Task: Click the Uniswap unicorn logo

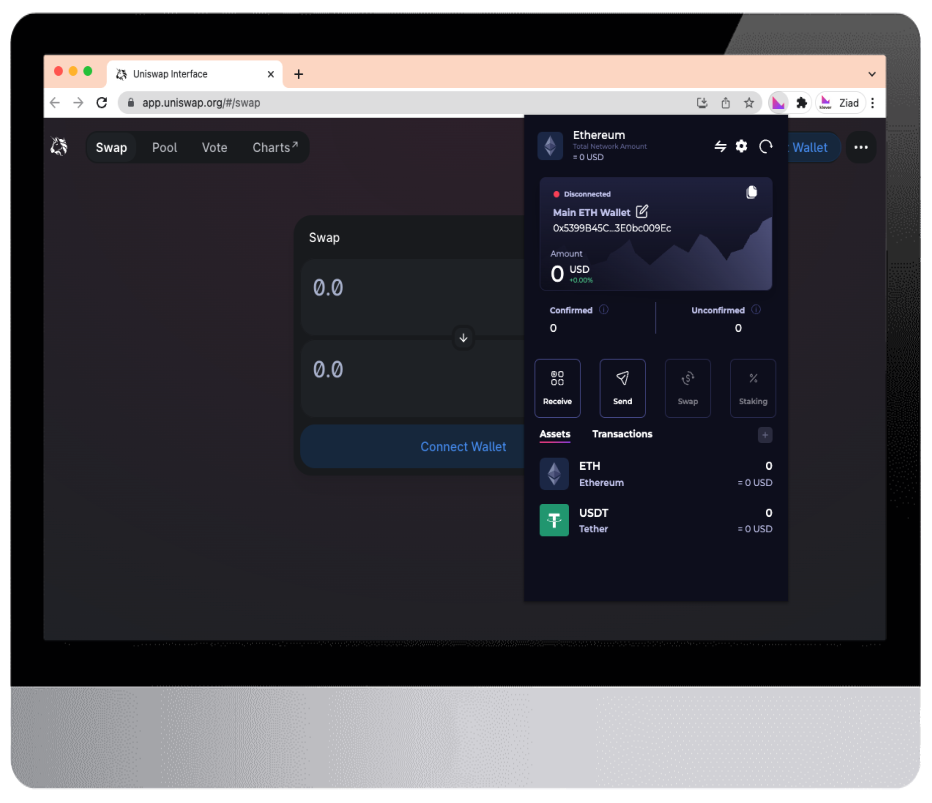Action: [59, 146]
